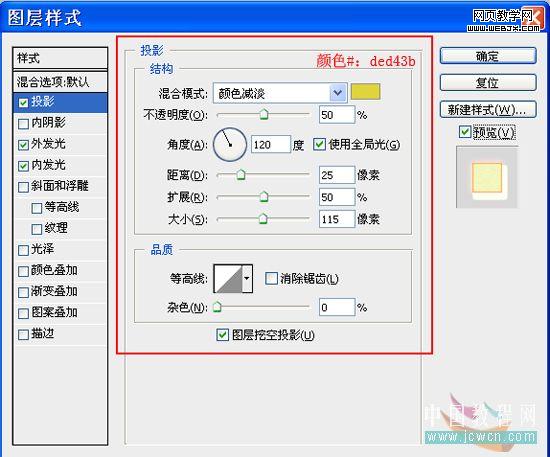Open the yellow shadow color swatch

(365, 92)
